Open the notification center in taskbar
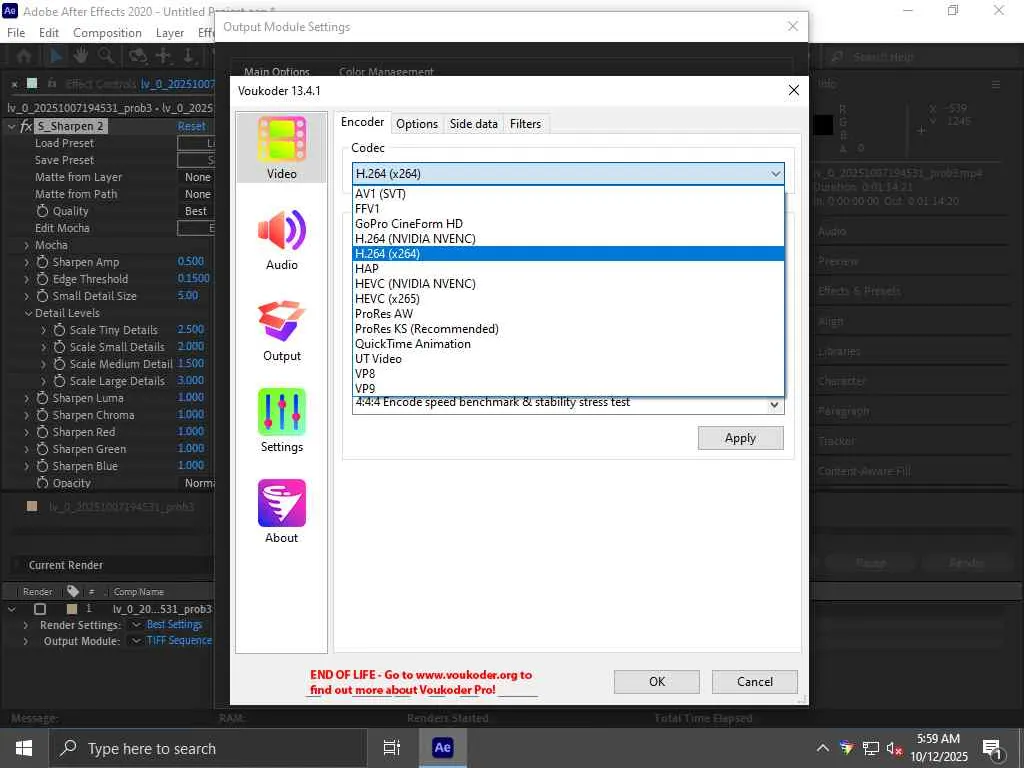1024x768 pixels. click(x=993, y=749)
